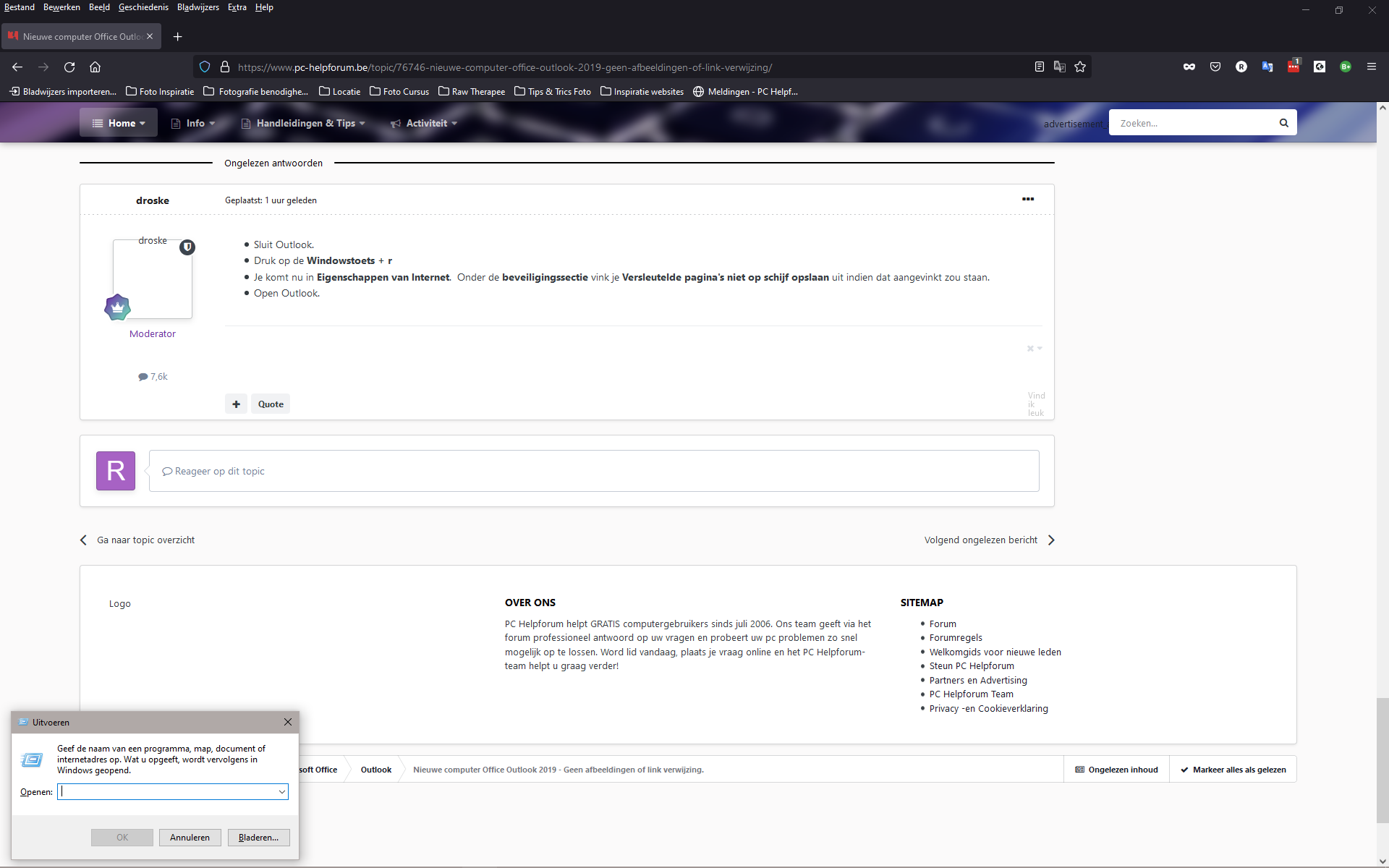This screenshot has width=1389, height=868.
Task: Open the Geschiedenis menu
Action: coord(143,7)
